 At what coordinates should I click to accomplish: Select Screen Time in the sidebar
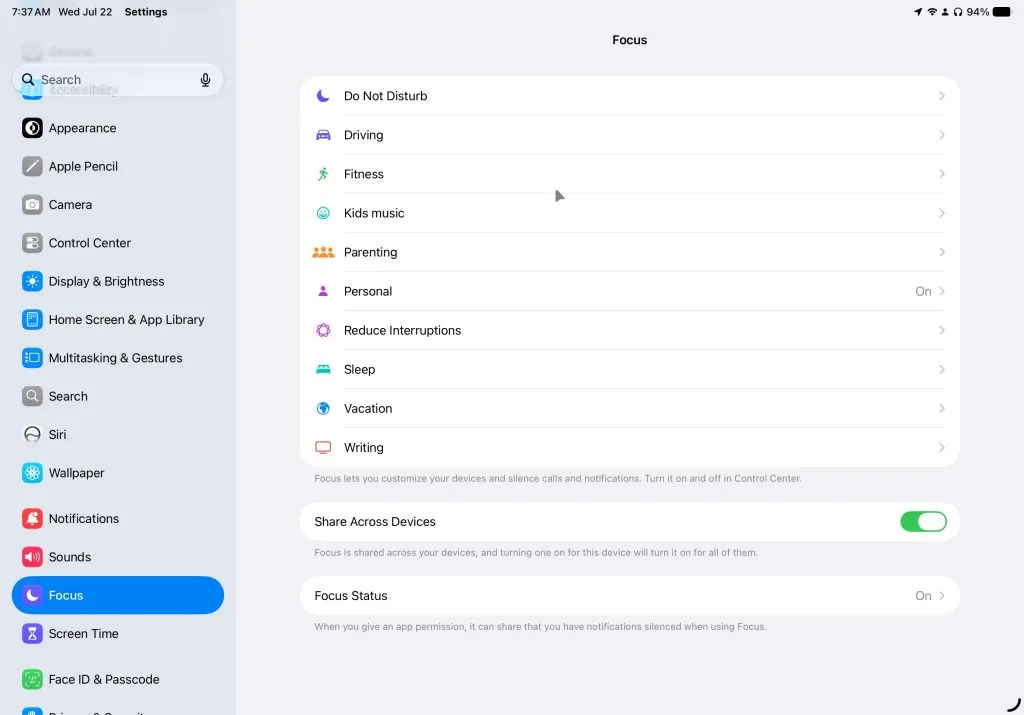(118, 633)
